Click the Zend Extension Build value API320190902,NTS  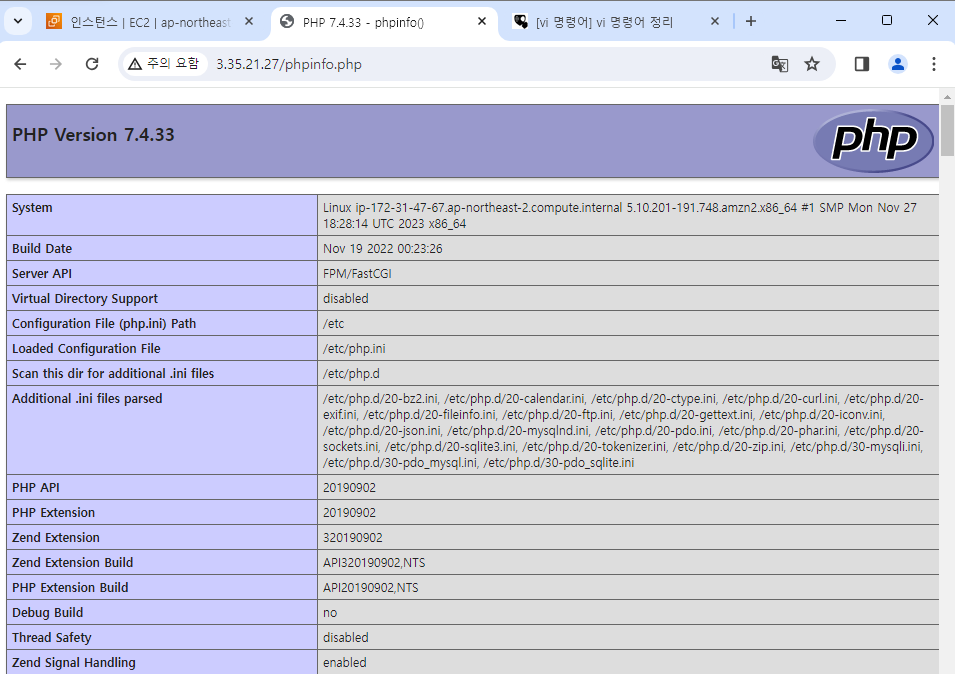(374, 563)
